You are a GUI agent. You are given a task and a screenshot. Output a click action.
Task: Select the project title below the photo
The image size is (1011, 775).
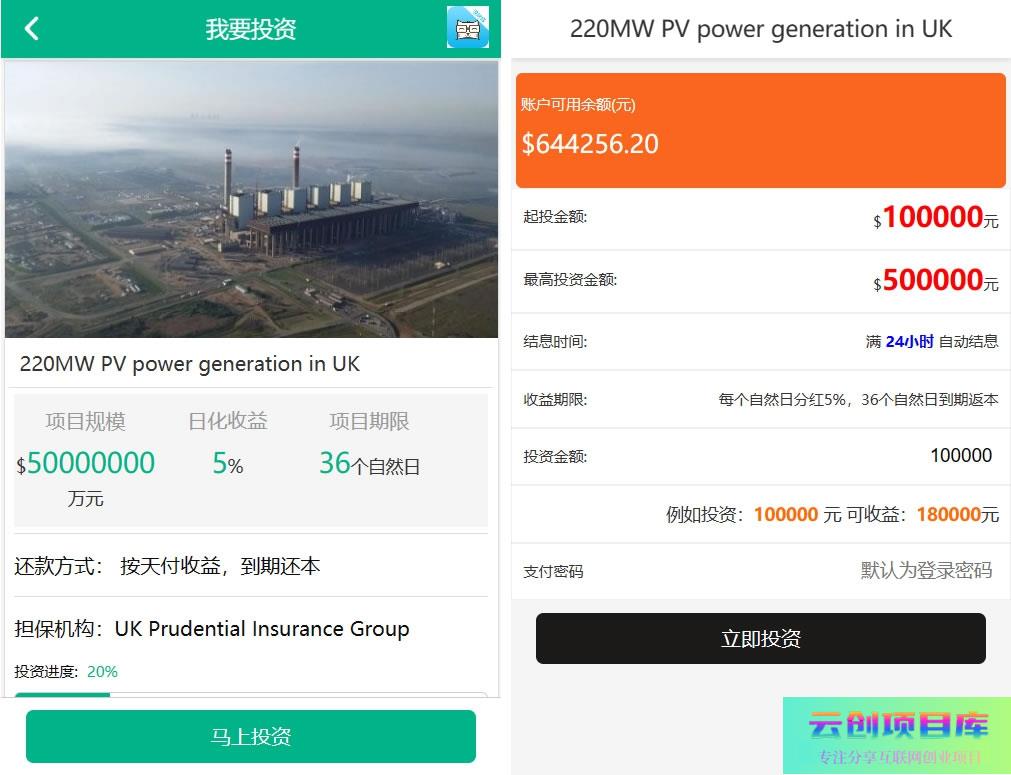tap(190, 364)
